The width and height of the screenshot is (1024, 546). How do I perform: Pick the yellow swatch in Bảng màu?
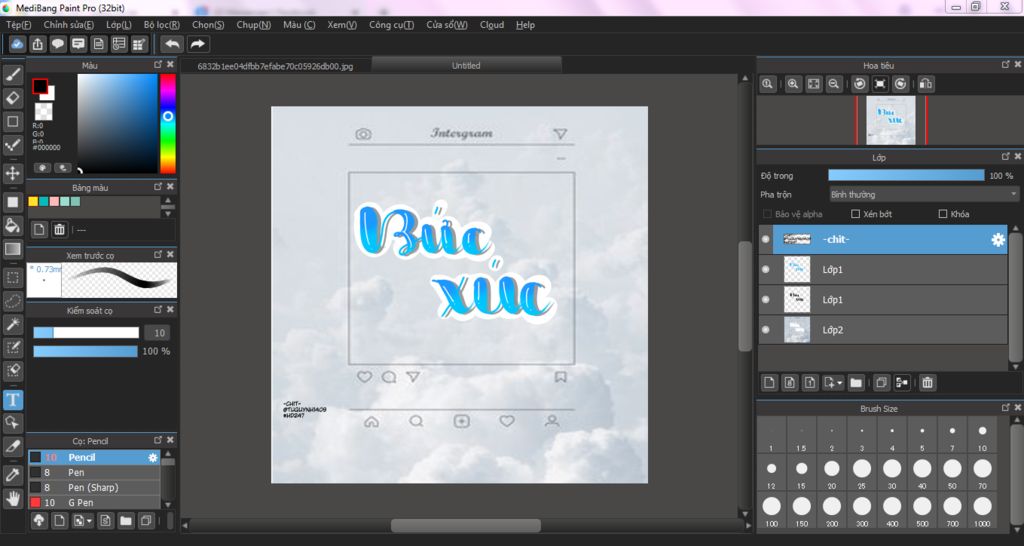click(x=33, y=202)
